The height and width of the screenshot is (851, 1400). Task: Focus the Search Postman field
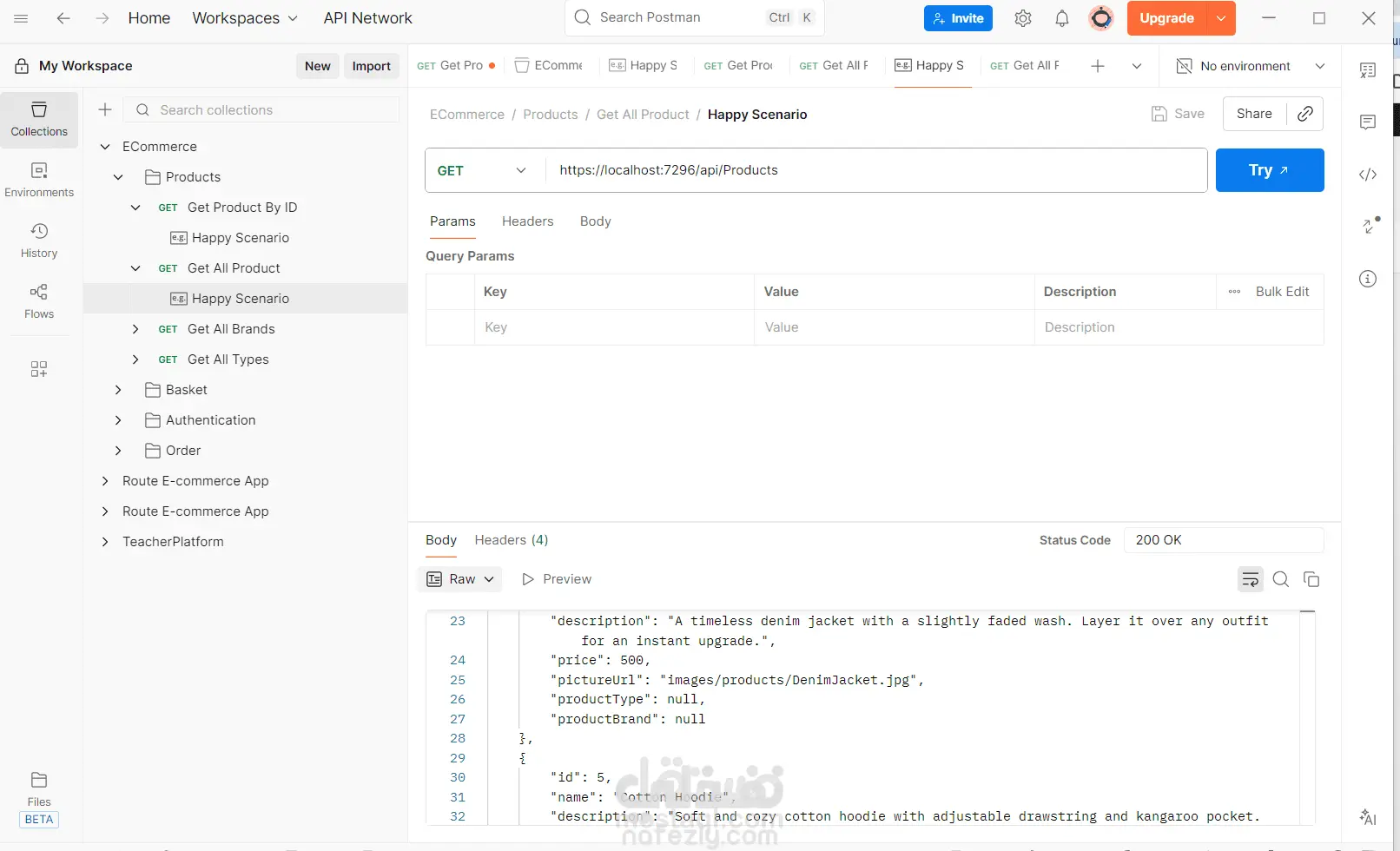pyautogui.click(x=695, y=17)
